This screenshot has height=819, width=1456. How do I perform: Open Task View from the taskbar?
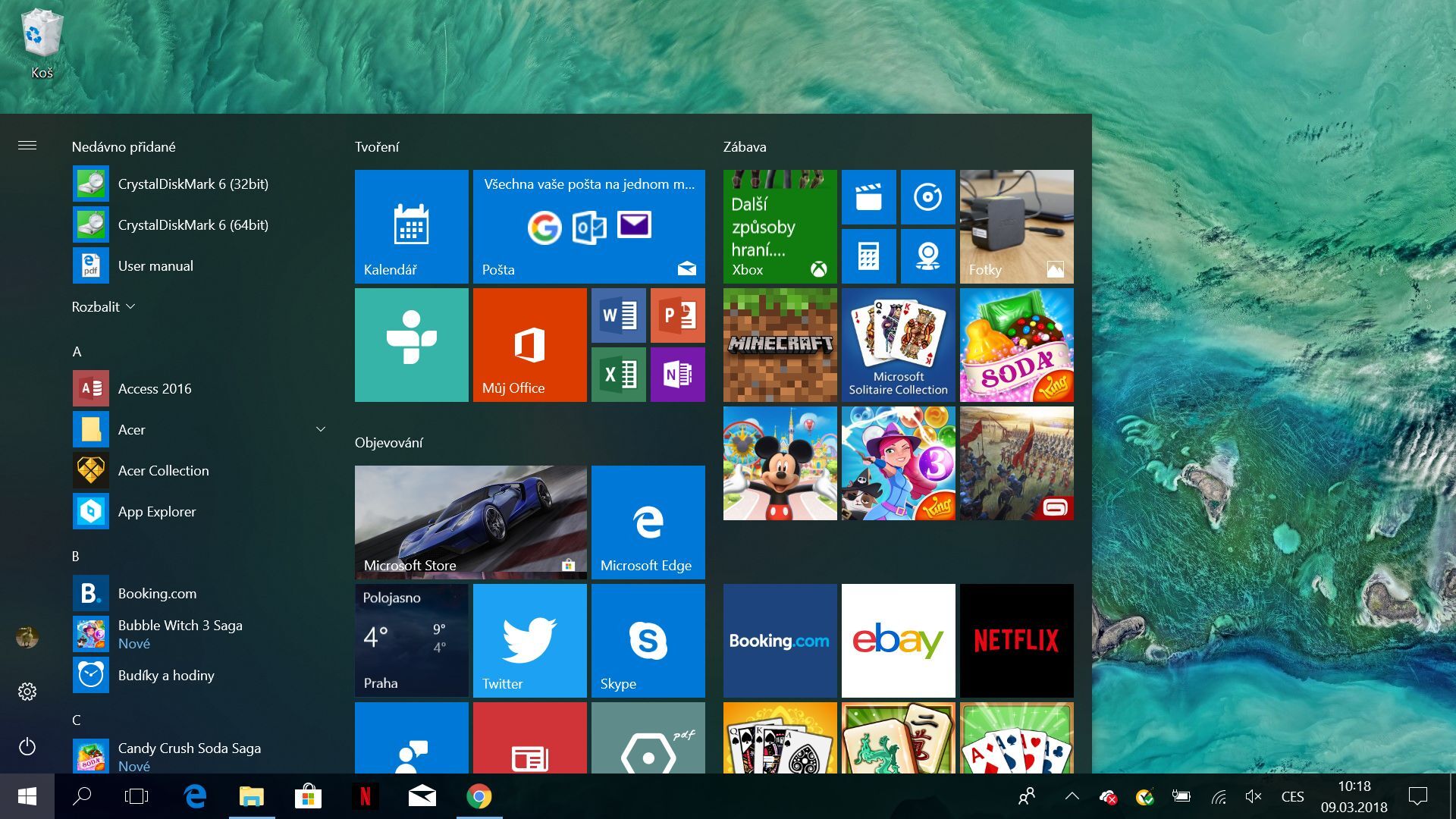pyautogui.click(x=137, y=797)
